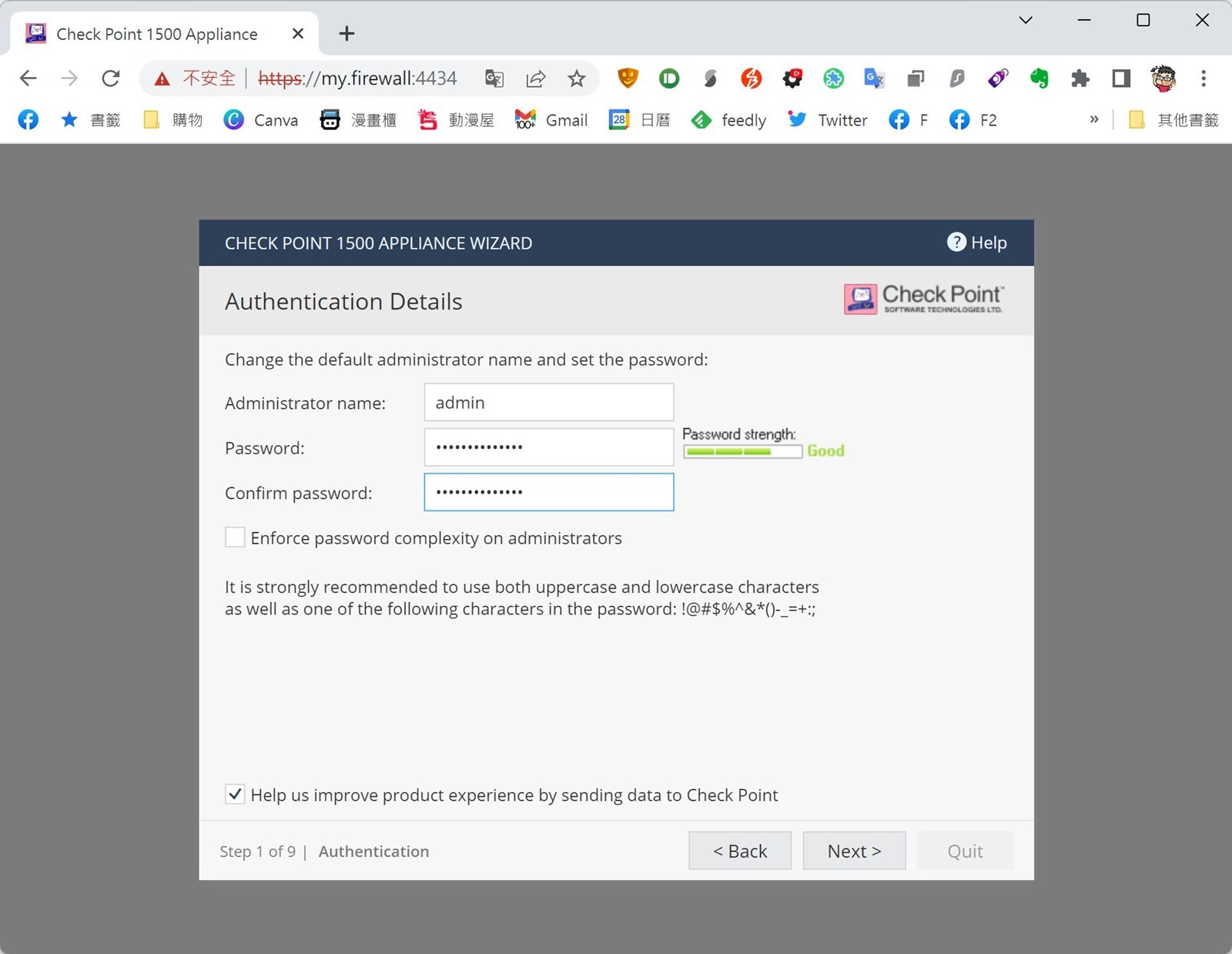Enable Enforce password complexity on administrators

235,537
